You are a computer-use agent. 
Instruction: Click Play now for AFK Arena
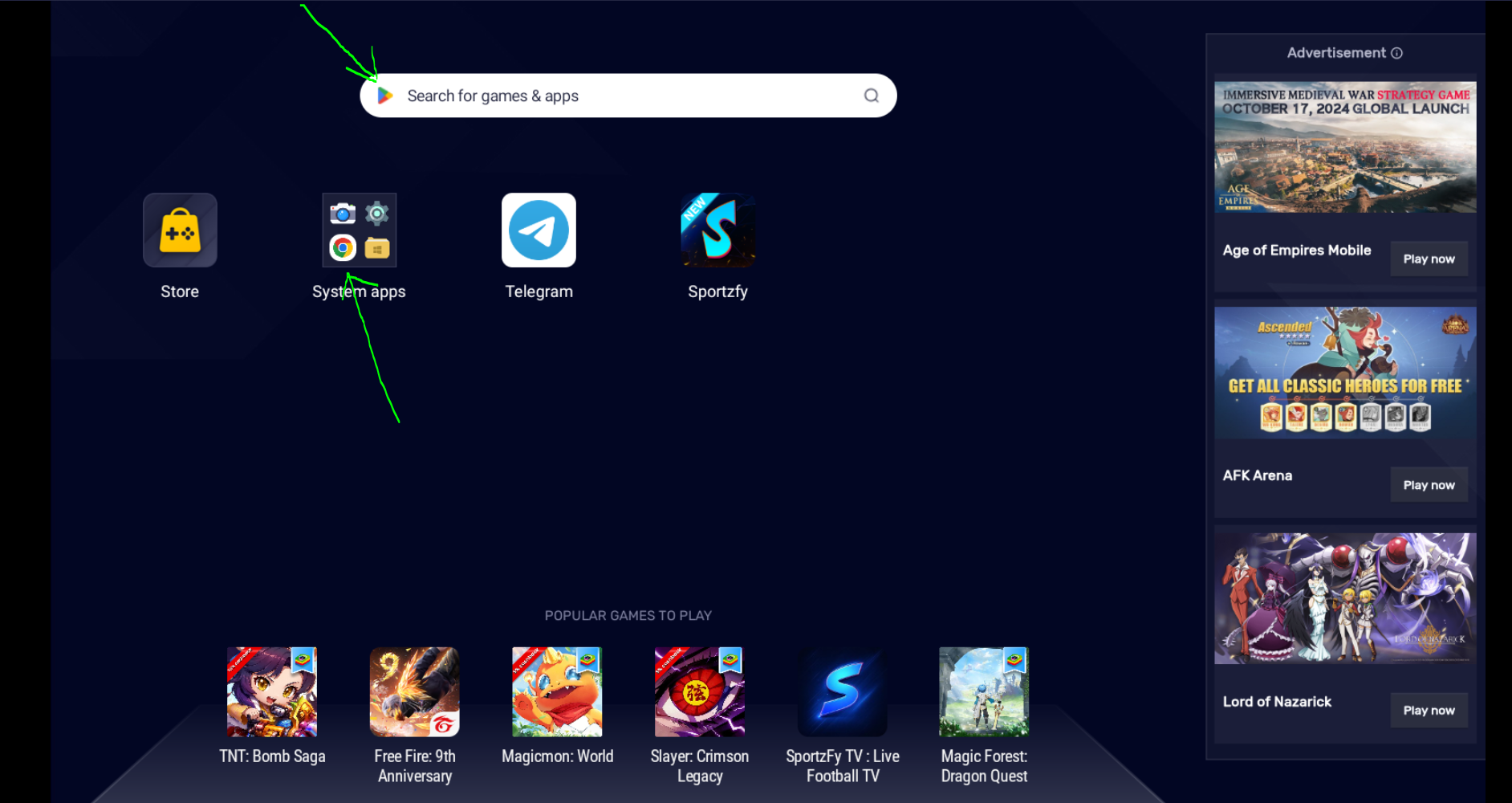tap(1429, 485)
